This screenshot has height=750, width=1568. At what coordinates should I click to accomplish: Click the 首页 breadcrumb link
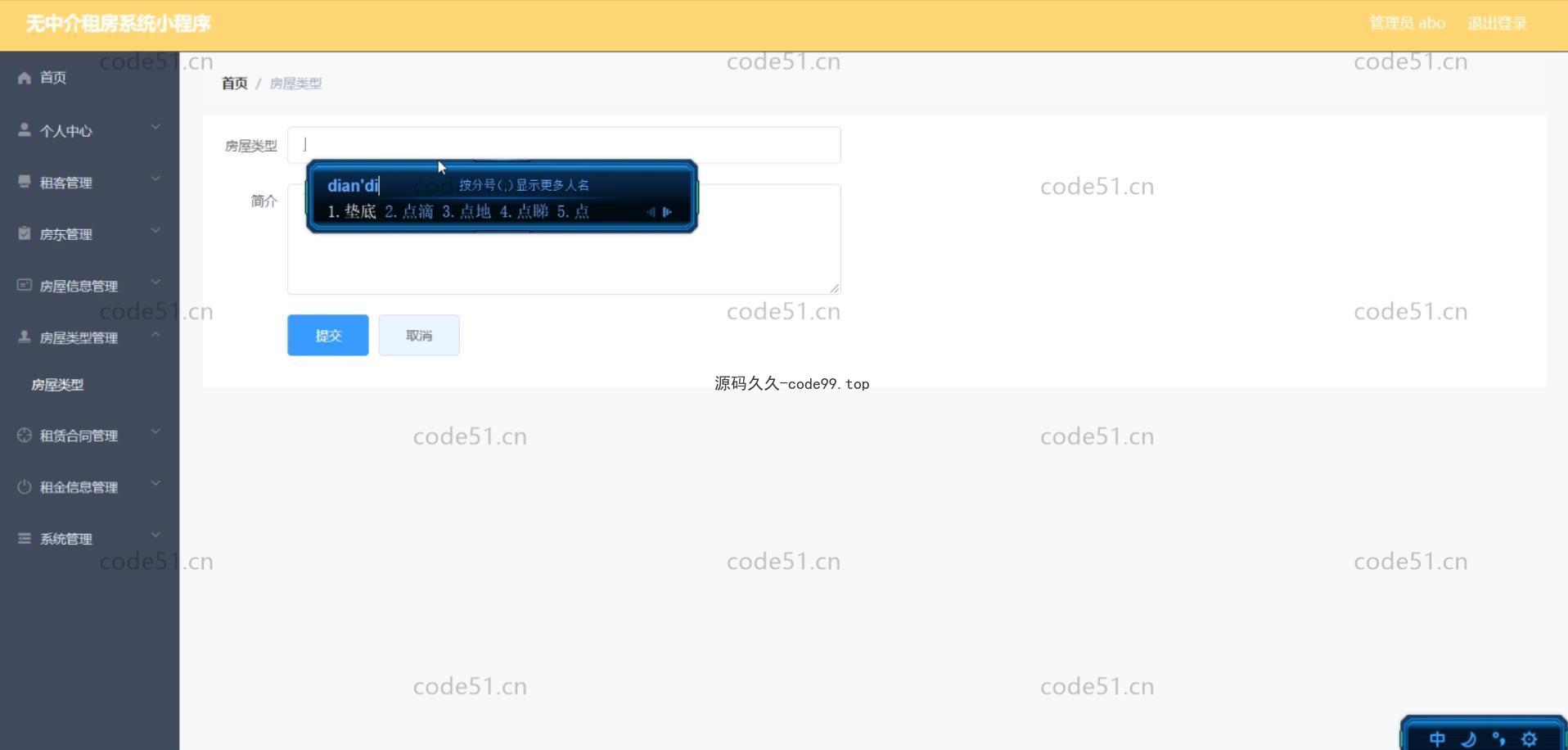click(x=234, y=84)
